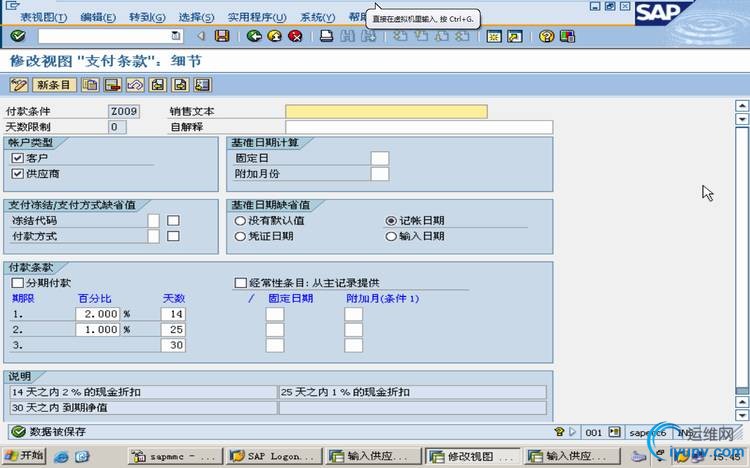Click the Delete entry icon
The image size is (750, 468).
point(112,85)
